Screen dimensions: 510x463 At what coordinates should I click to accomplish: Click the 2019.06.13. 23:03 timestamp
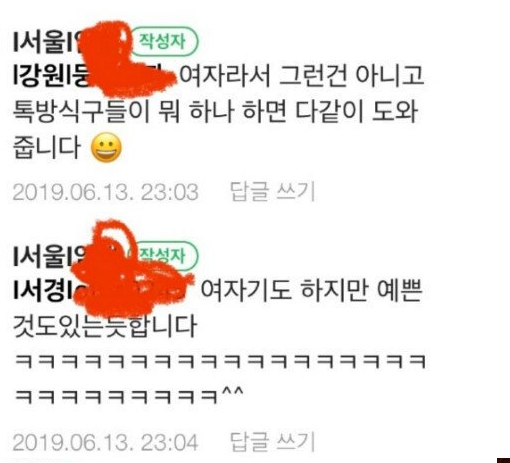106,192
